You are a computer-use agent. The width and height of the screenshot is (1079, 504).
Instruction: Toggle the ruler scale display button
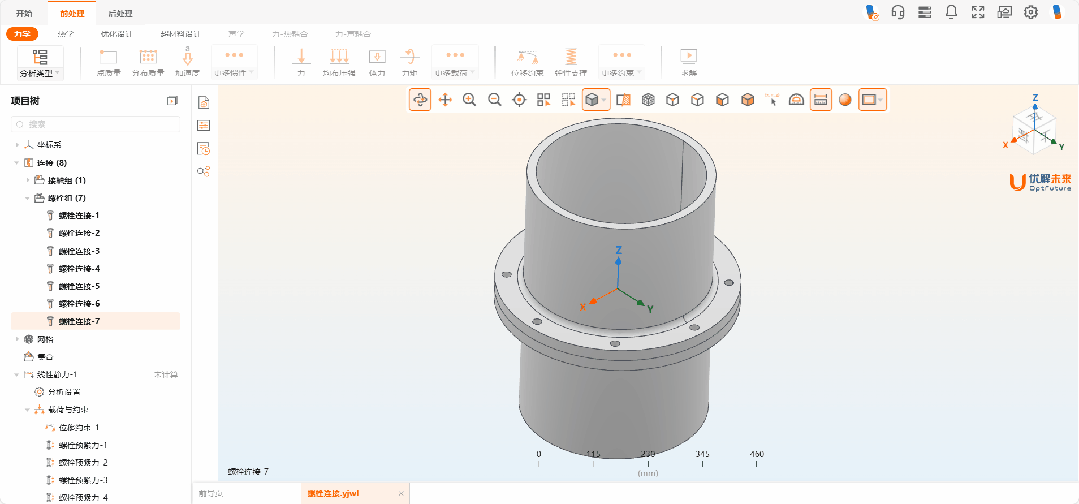tap(820, 100)
